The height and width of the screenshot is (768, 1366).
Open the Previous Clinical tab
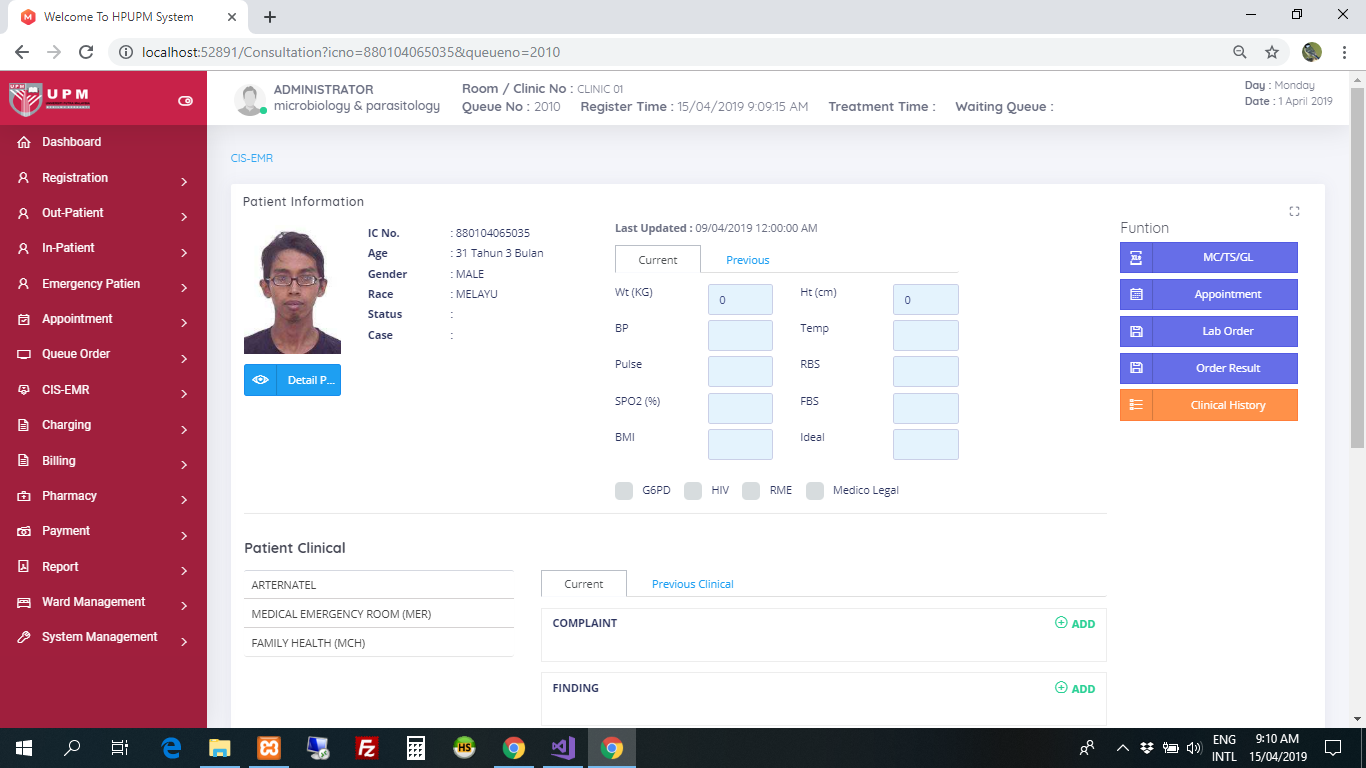click(x=692, y=584)
